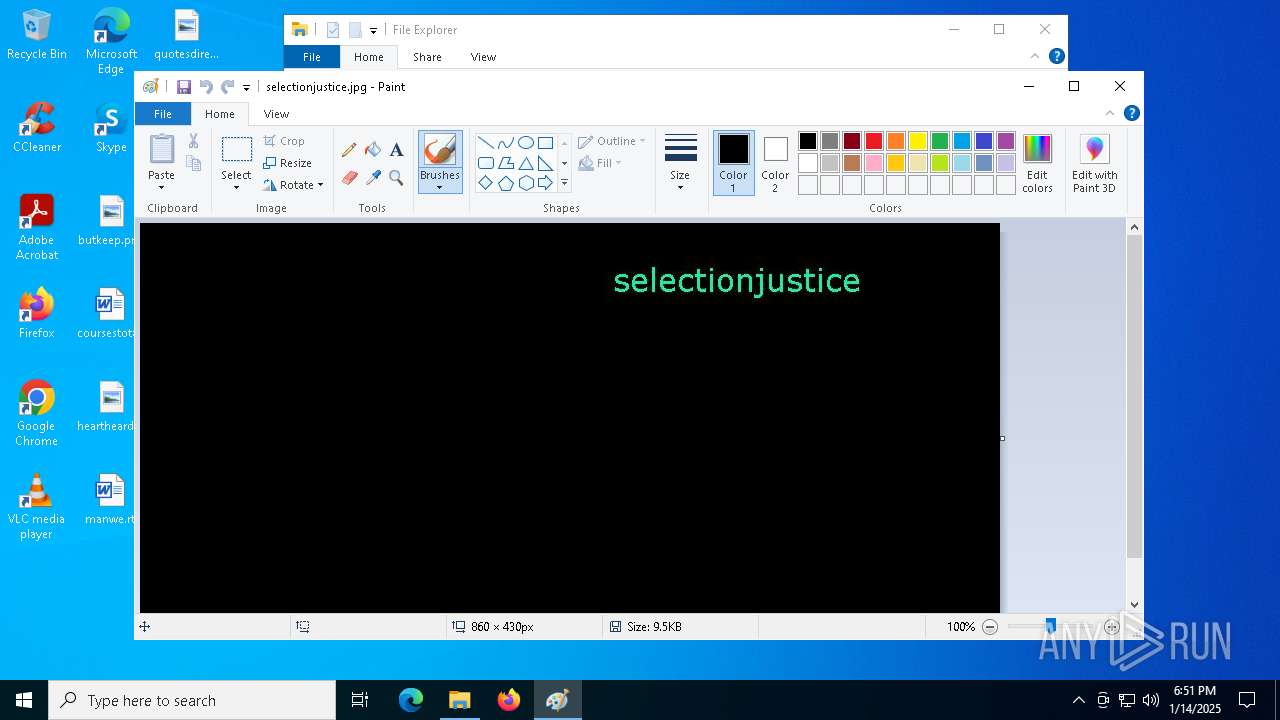
Task: Switch to Share tab in File Explorer
Action: pyautogui.click(x=427, y=57)
